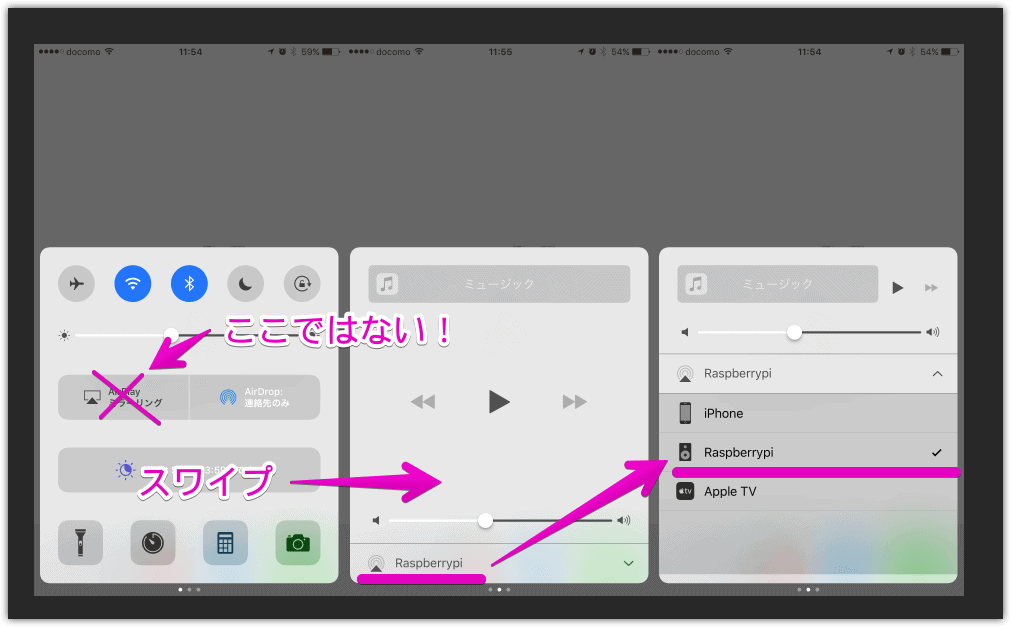Skip back with the rewind button
Viewport: 1011px width, 627px height.
423,402
